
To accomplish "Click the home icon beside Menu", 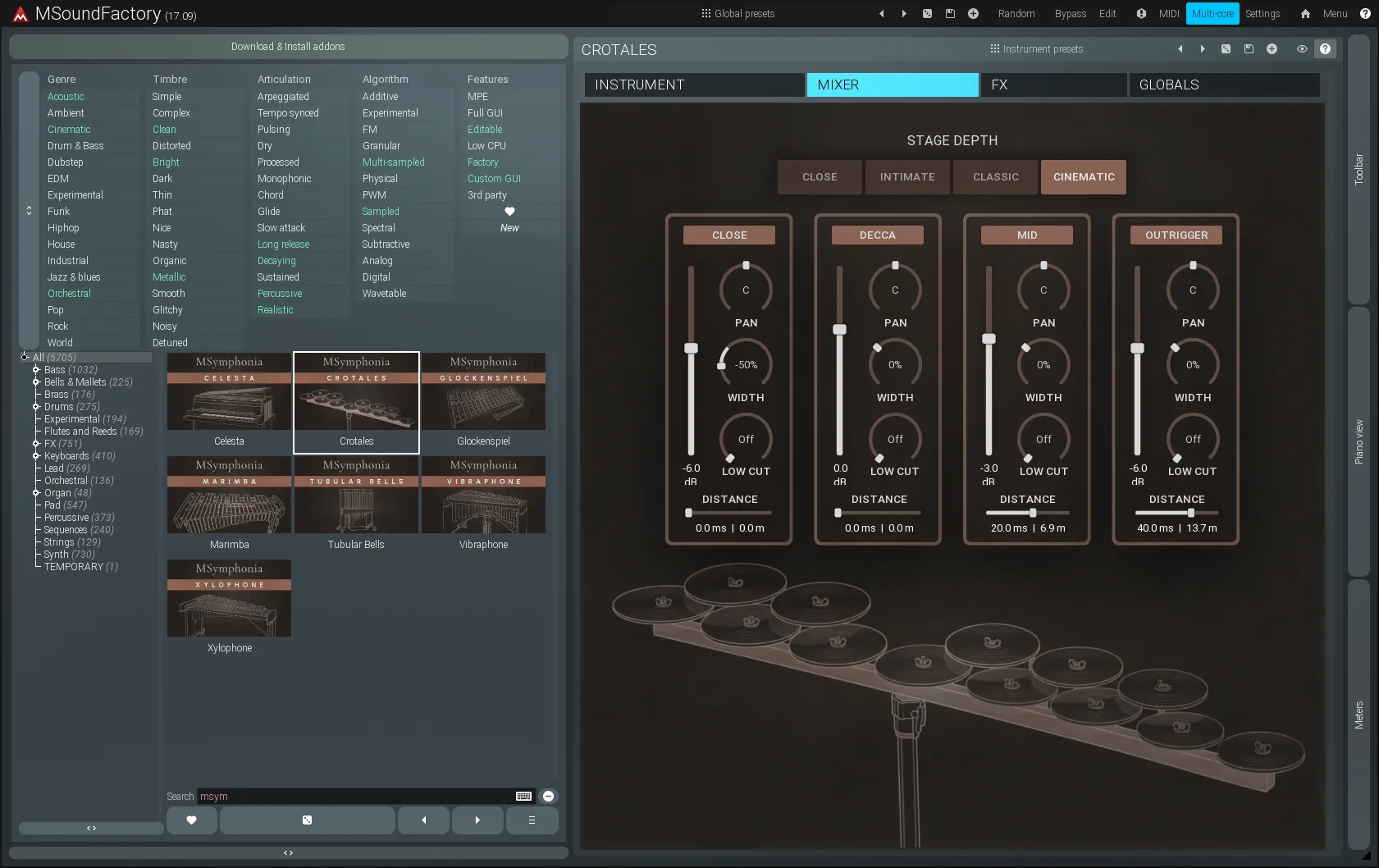I will tap(1305, 14).
